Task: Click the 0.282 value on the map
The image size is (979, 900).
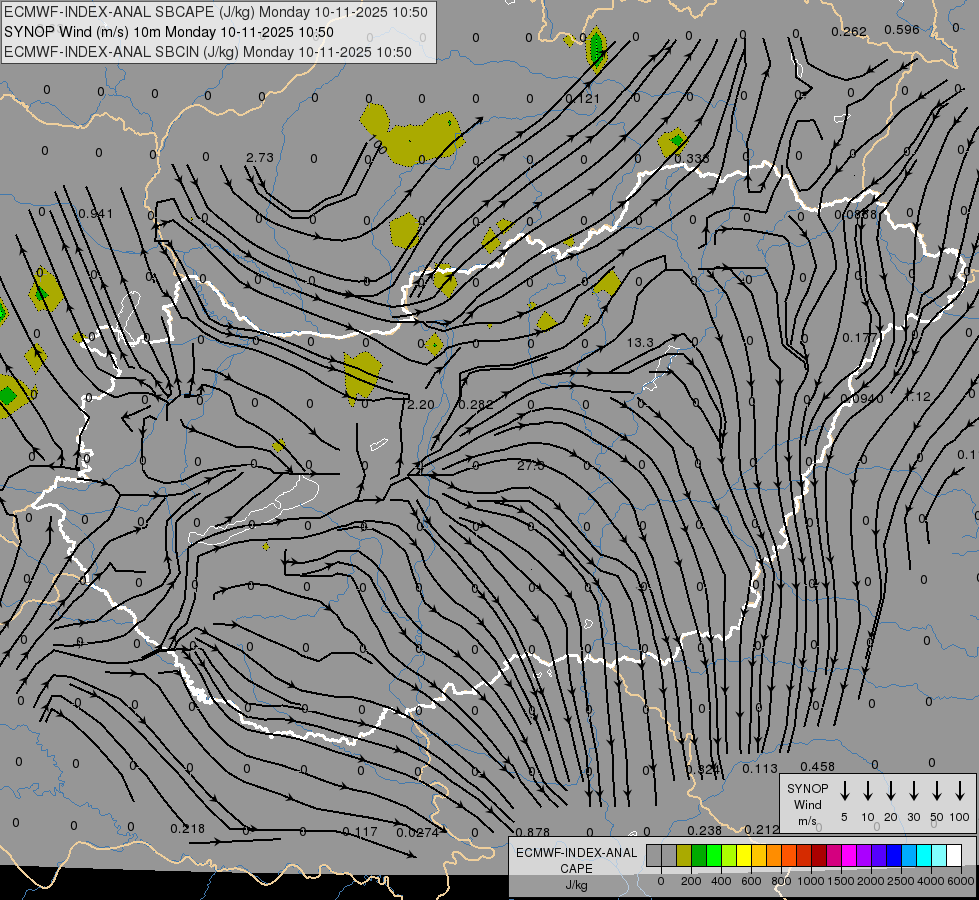Action: coord(476,405)
